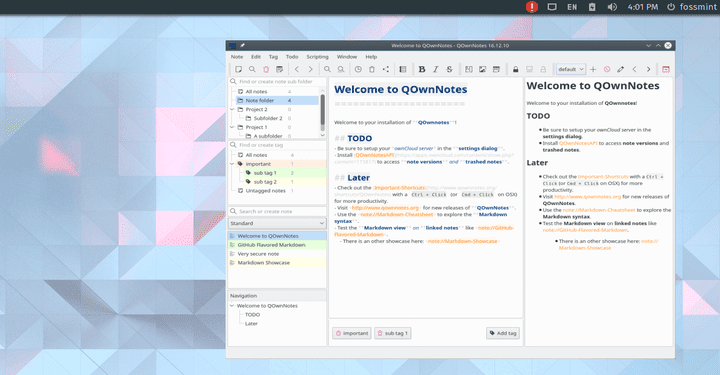Open QOwnNotesAPI link in preview pane
Image resolution: width=720 pixels, height=375 pixels.
coord(578,143)
